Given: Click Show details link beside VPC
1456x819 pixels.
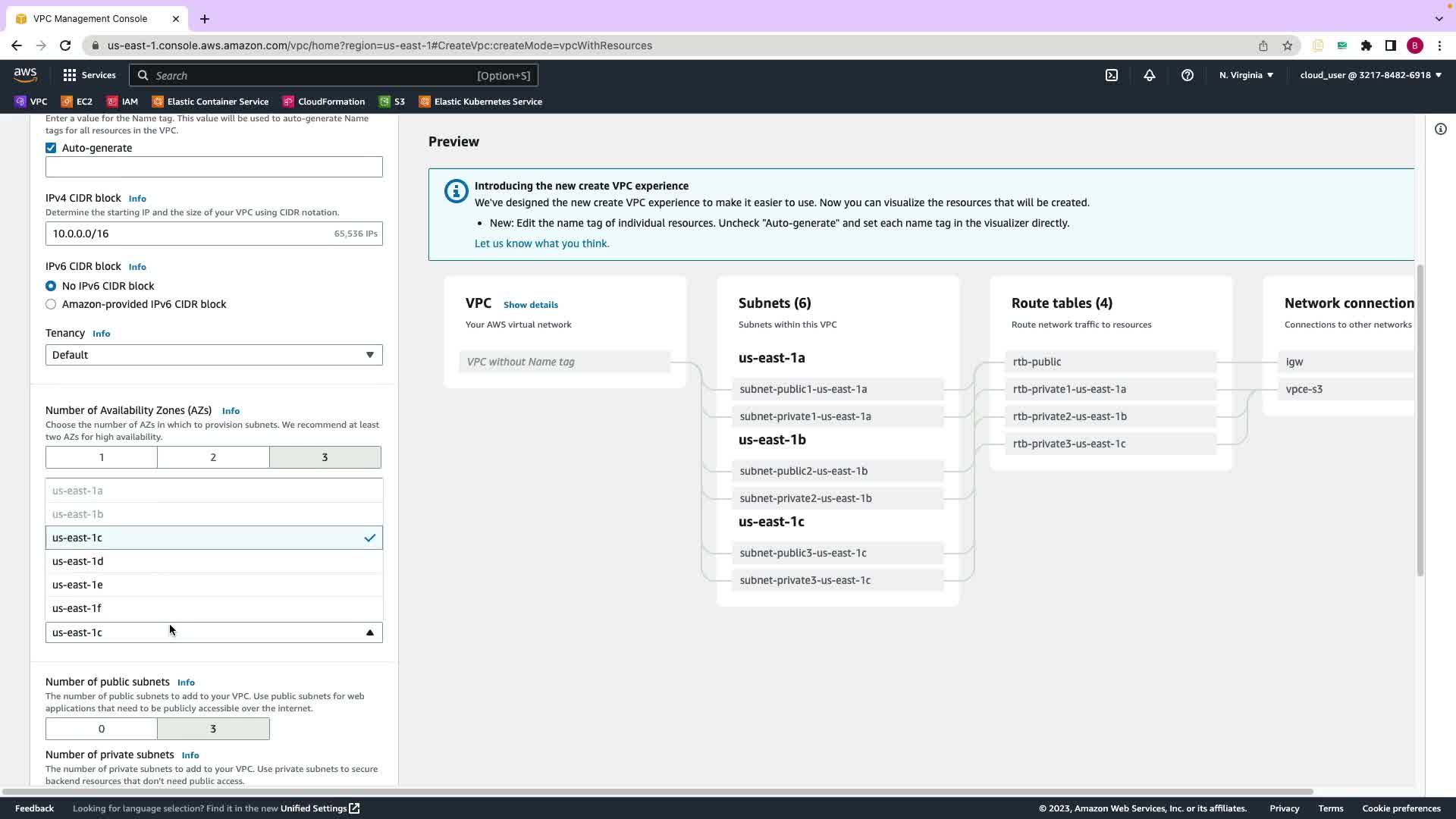Looking at the screenshot, I should coord(530,305).
